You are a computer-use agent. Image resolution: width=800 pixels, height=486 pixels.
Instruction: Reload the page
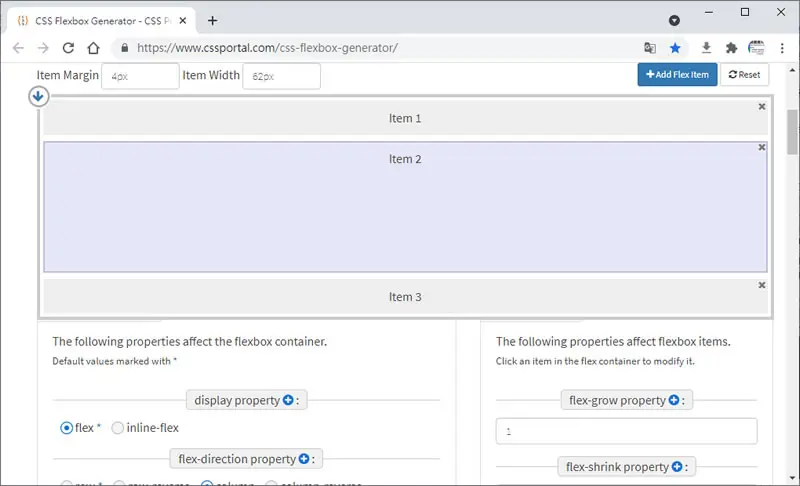pyautogui.click(x=68, y=48)
